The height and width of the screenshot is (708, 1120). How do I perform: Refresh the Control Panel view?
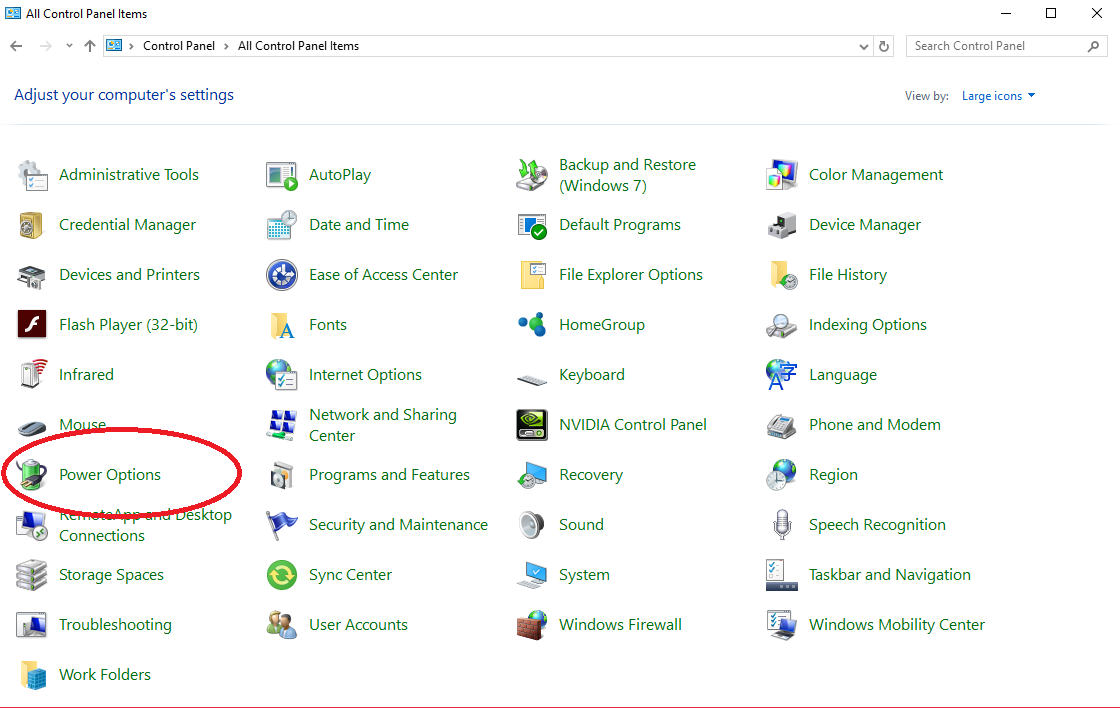[x=884, y=46]
